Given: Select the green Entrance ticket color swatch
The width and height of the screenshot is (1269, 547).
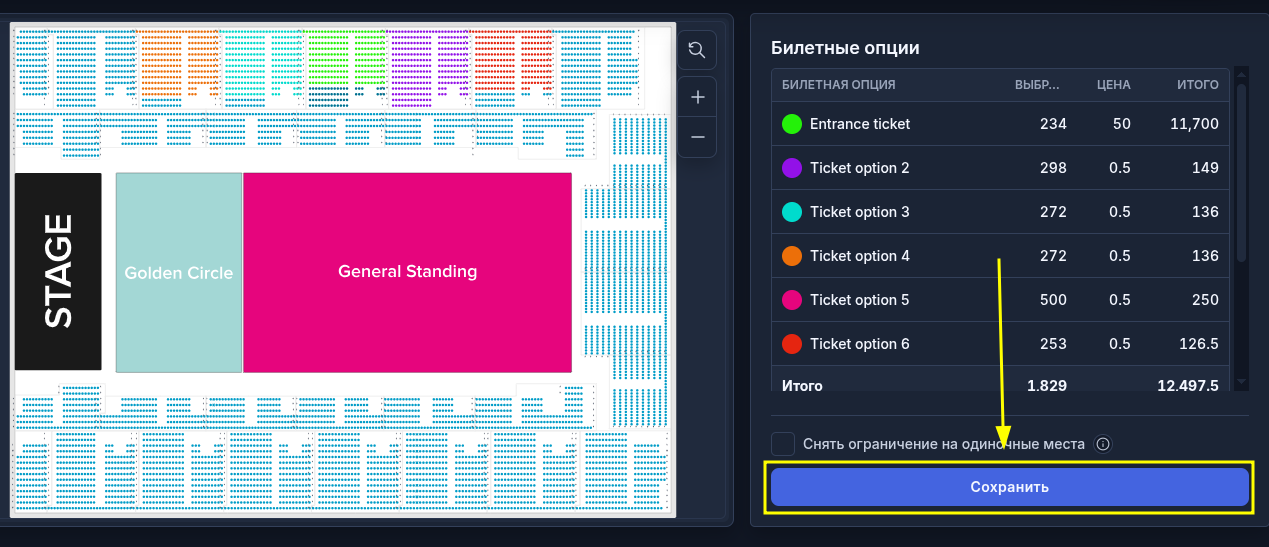Looking at the screenshot, I should (791, 124).
